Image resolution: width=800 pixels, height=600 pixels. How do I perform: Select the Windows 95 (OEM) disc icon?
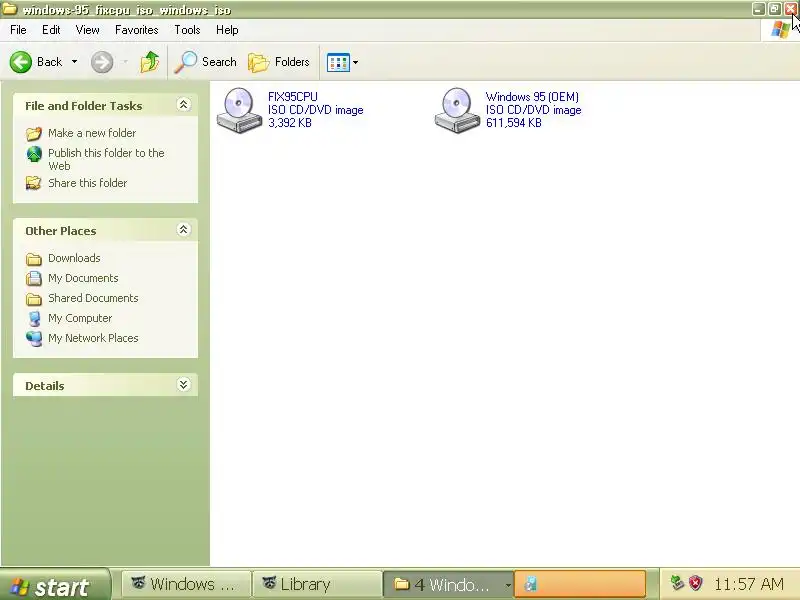(x=457, y=110)
